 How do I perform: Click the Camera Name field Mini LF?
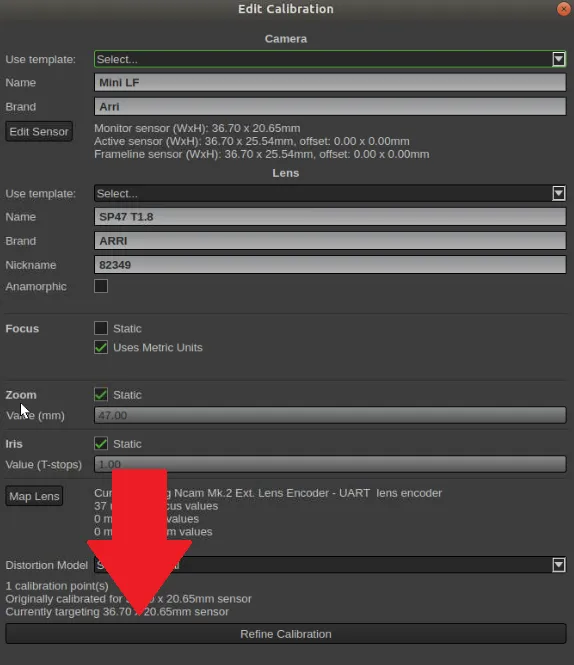point(330,82)
